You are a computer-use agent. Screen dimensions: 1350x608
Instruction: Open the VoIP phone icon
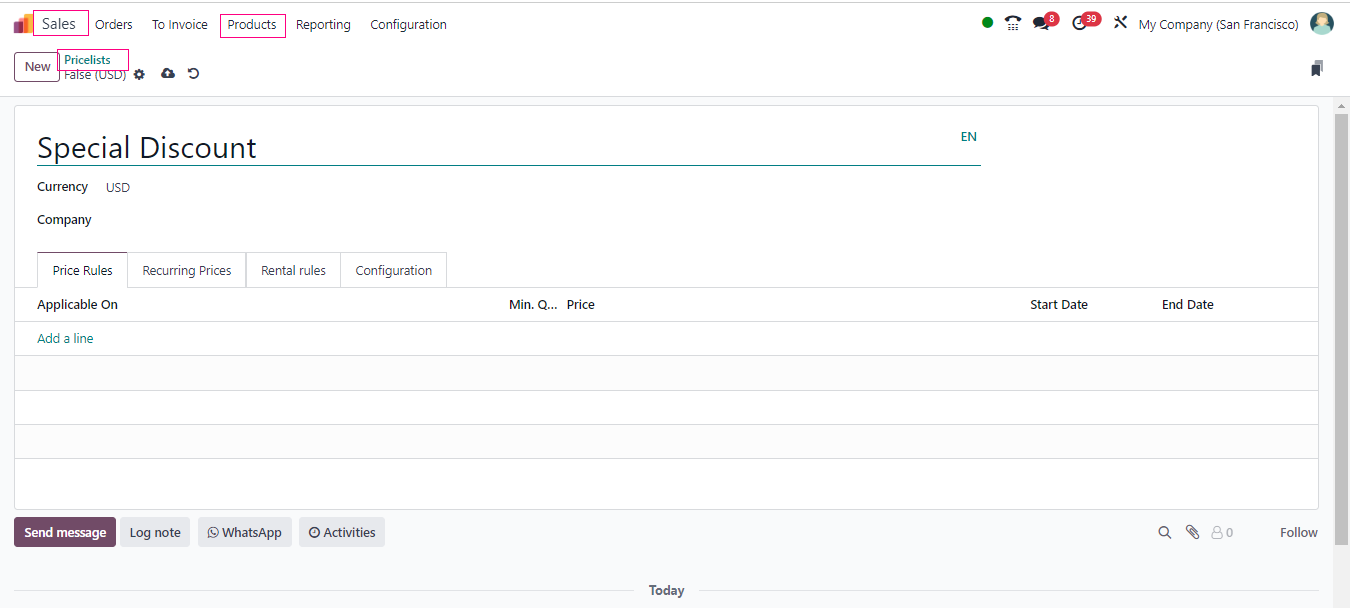pos(1013,24)
